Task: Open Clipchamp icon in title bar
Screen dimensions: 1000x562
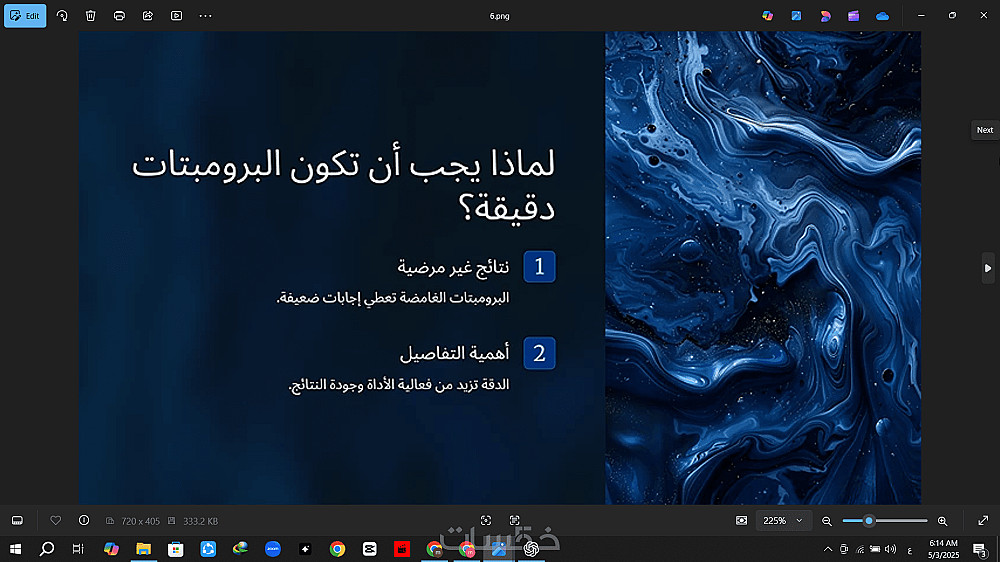Action: [853, 16]
